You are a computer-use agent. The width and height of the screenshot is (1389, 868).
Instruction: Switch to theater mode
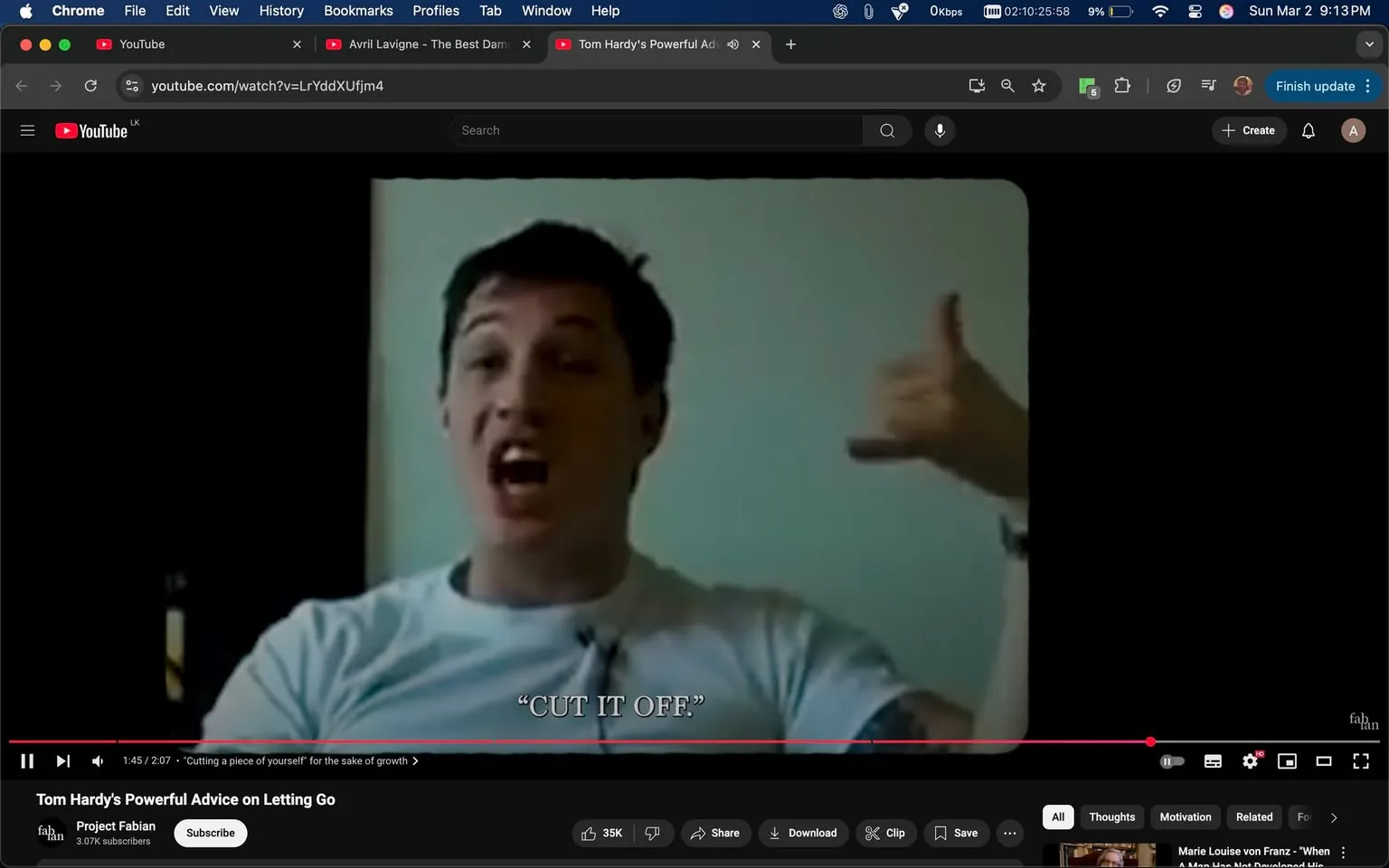coord(1324,760)
